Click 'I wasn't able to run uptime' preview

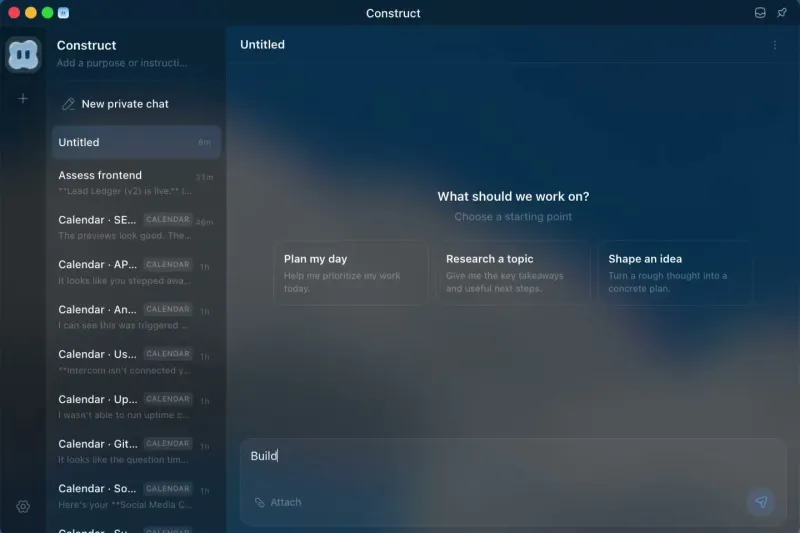pyautogui.click(x=123, y=415)
